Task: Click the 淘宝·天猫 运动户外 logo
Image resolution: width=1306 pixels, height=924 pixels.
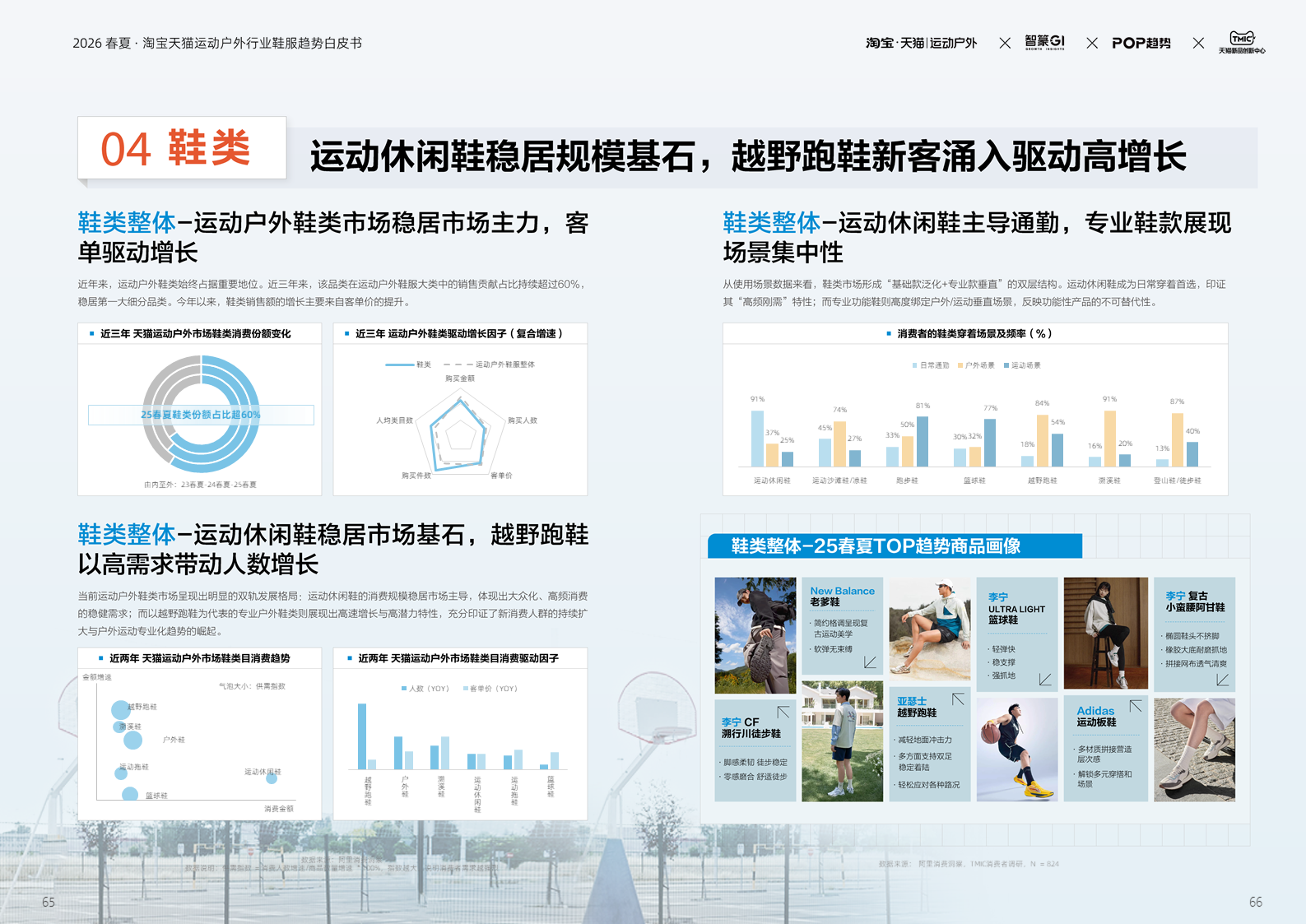Action: [921, 43]
